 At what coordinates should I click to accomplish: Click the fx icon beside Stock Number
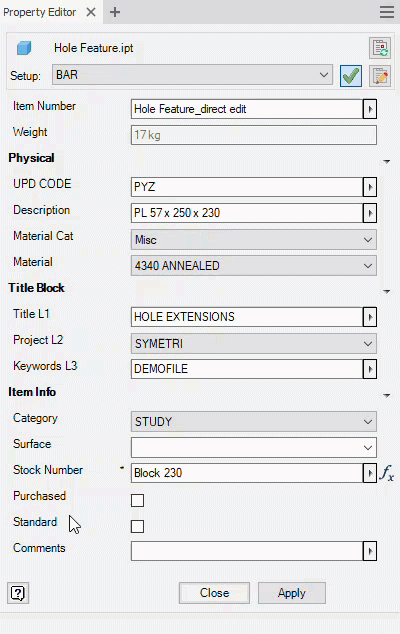(x=386, y=473)
